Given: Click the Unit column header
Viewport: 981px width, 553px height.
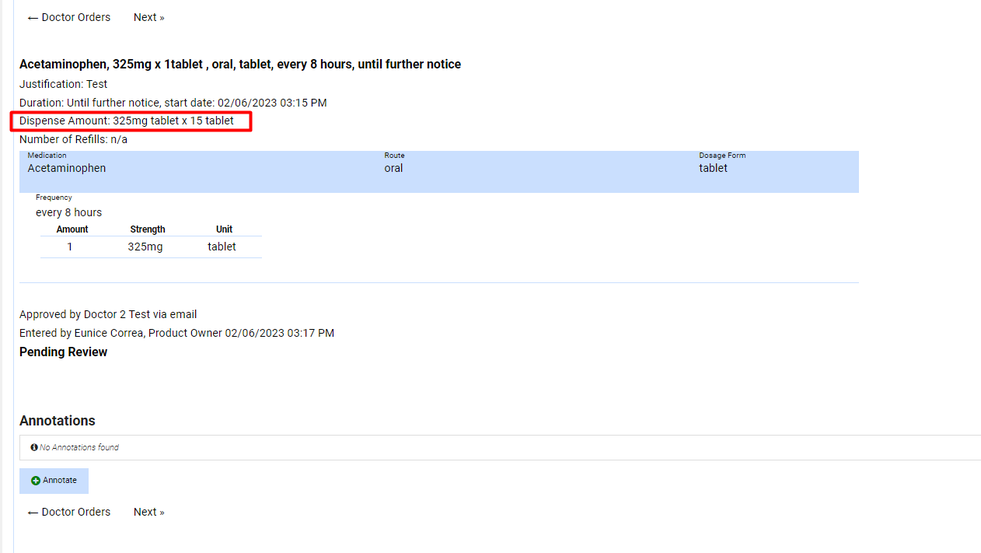Looking at the screenshot, I should (224, 229).
